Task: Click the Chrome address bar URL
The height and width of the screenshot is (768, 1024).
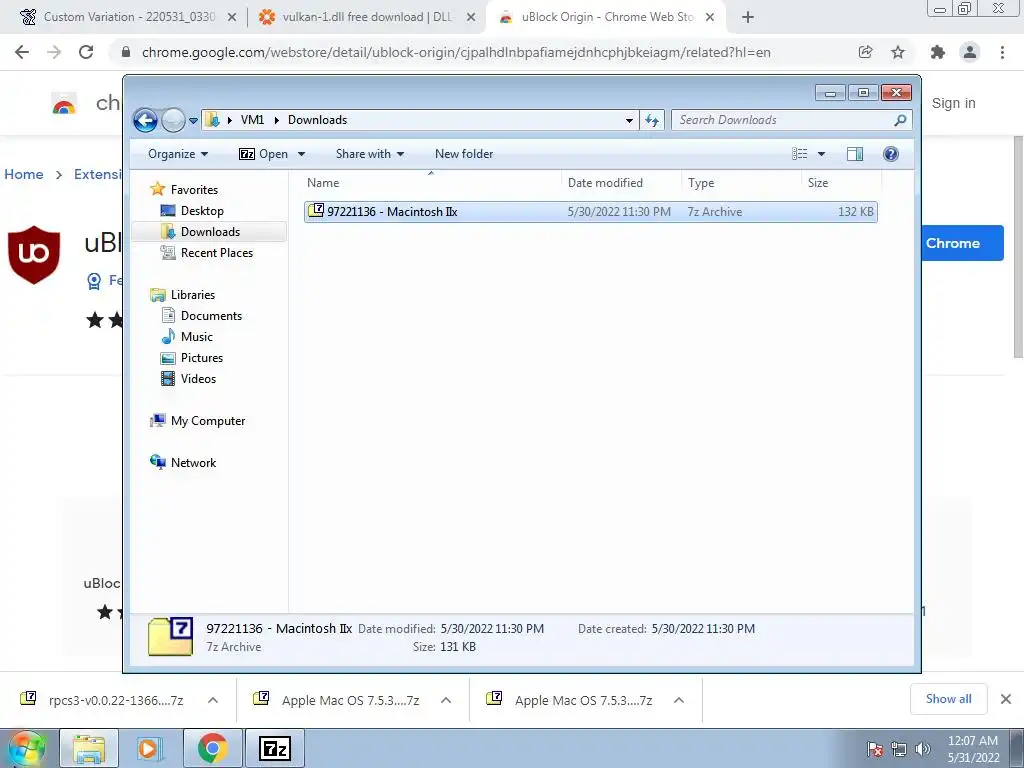Action: tap(456, 52)
